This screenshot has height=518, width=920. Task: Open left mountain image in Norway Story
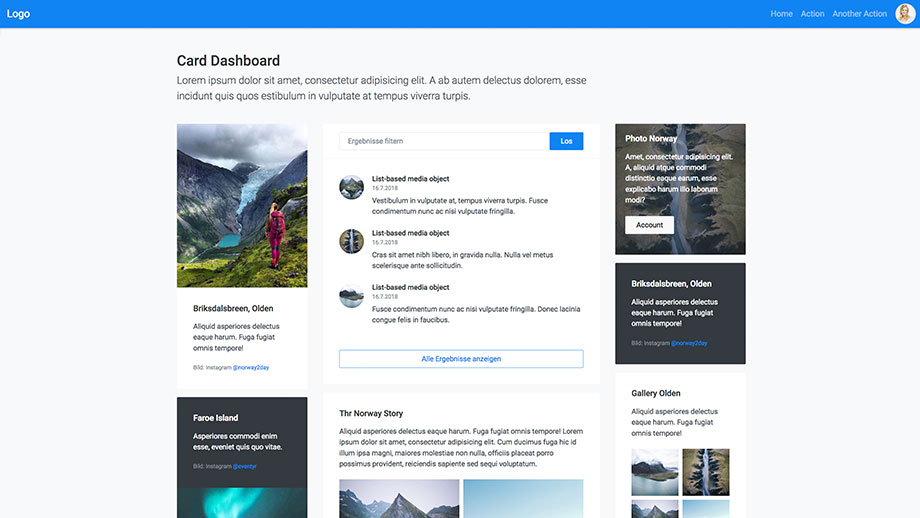click(x=399, y=499)
